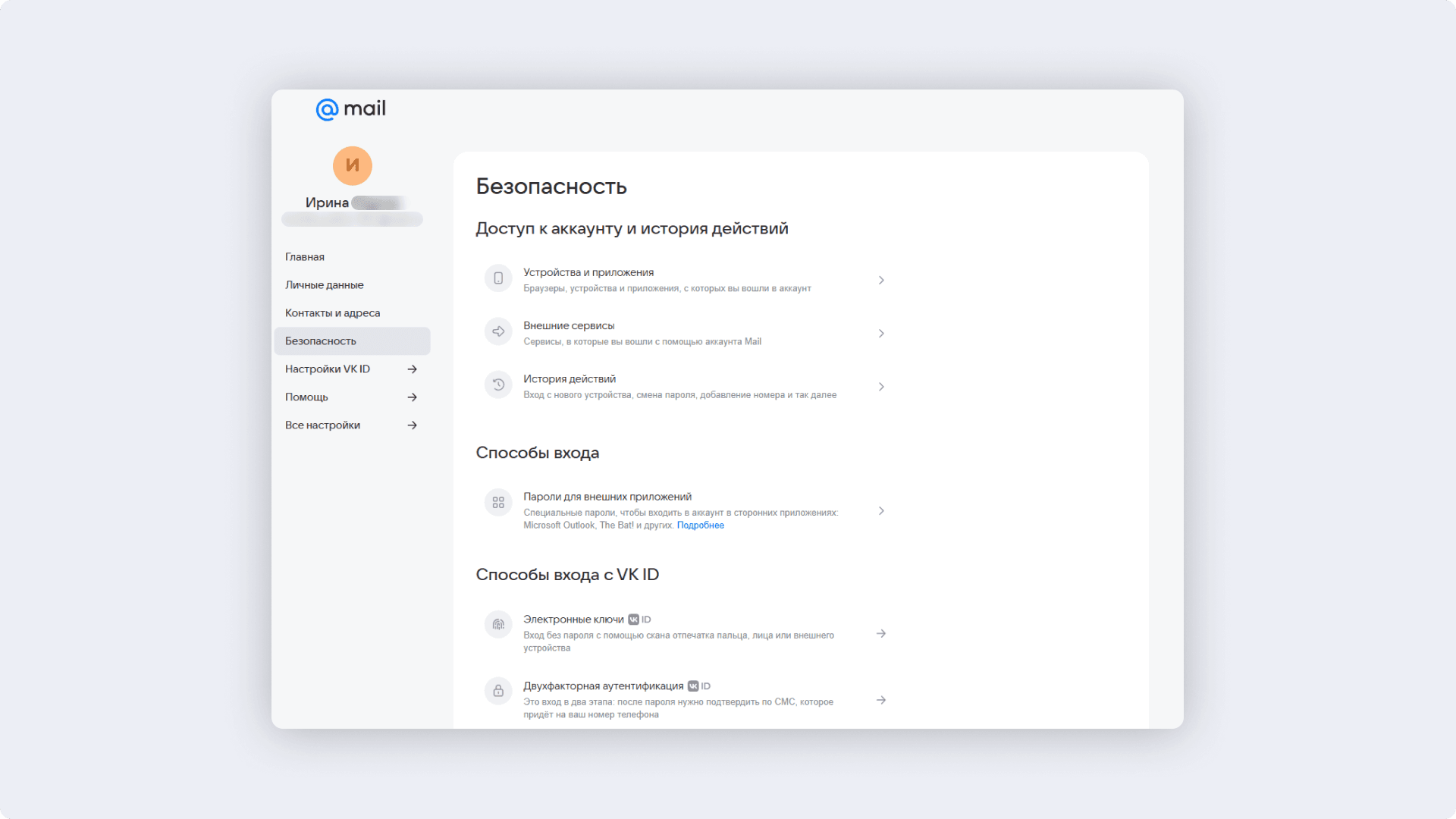Open Помощь from the sidebar
This screenshot has width=1456, height=819.
pos(306,397)
